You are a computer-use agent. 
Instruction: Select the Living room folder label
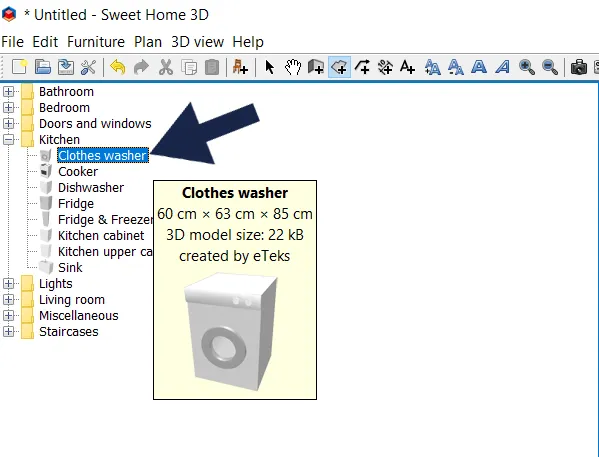(x=72, y=300)
